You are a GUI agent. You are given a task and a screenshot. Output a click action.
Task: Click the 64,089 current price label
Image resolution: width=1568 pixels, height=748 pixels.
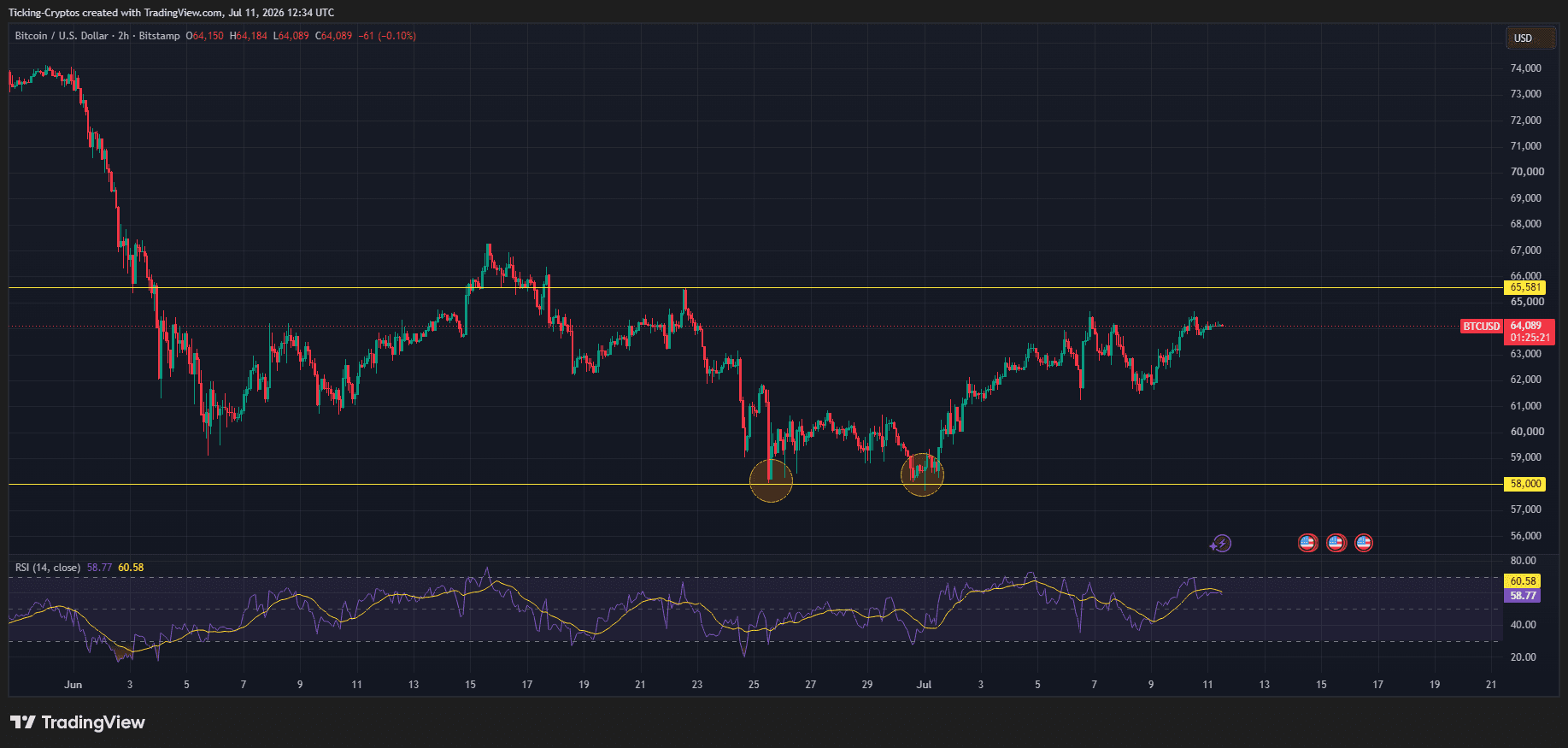1528,326
